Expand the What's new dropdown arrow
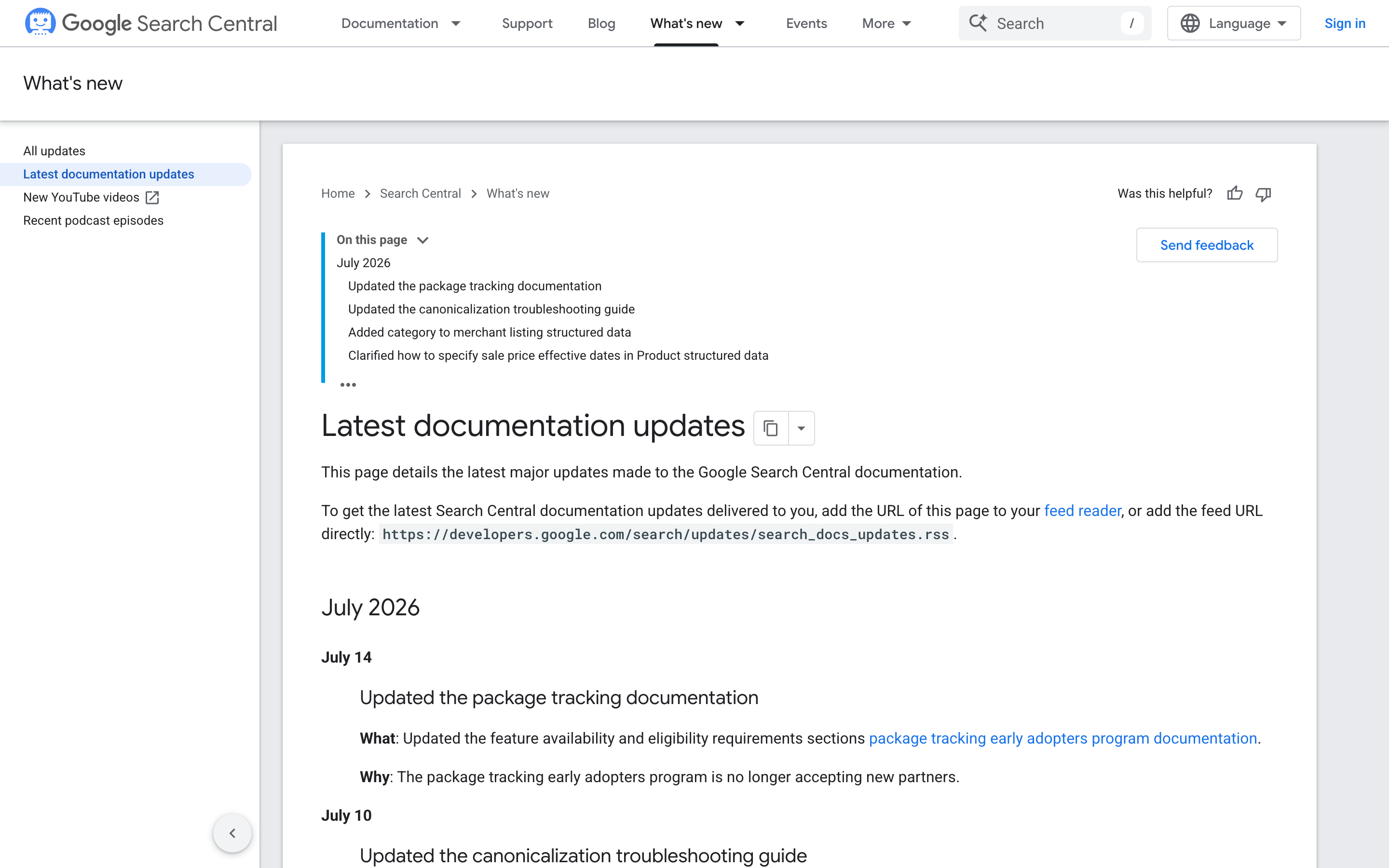1389x868 pixels. [x=740, y=24]
